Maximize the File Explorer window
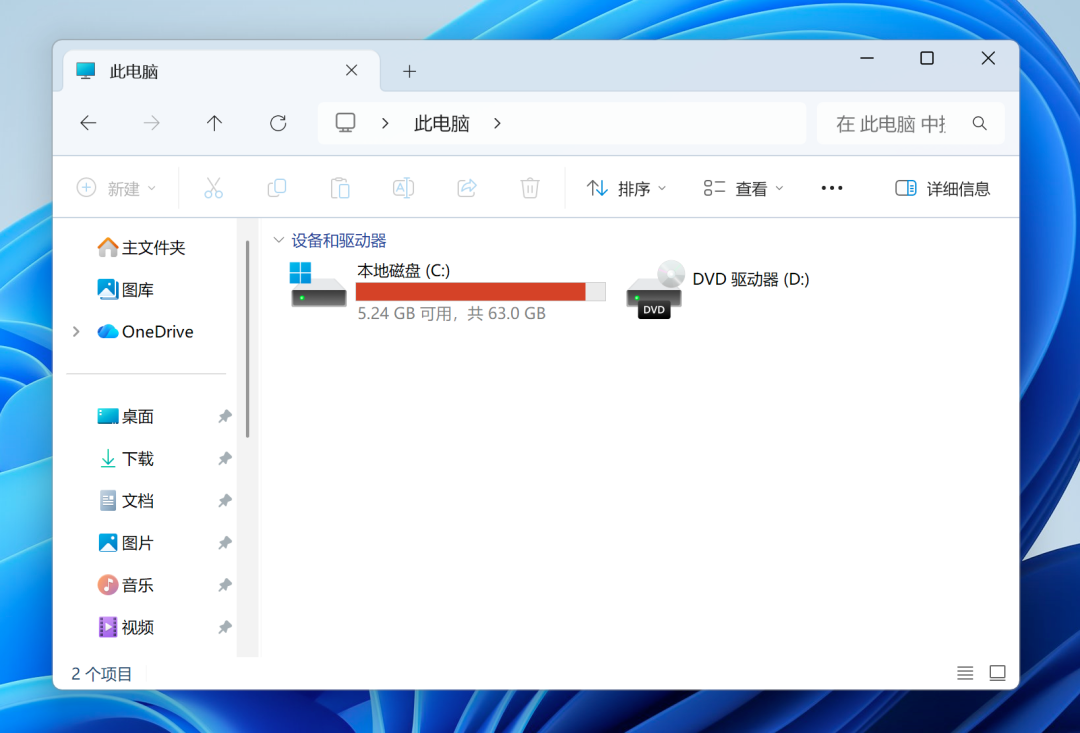The image size is (1080, 733). tap(927, 59)
